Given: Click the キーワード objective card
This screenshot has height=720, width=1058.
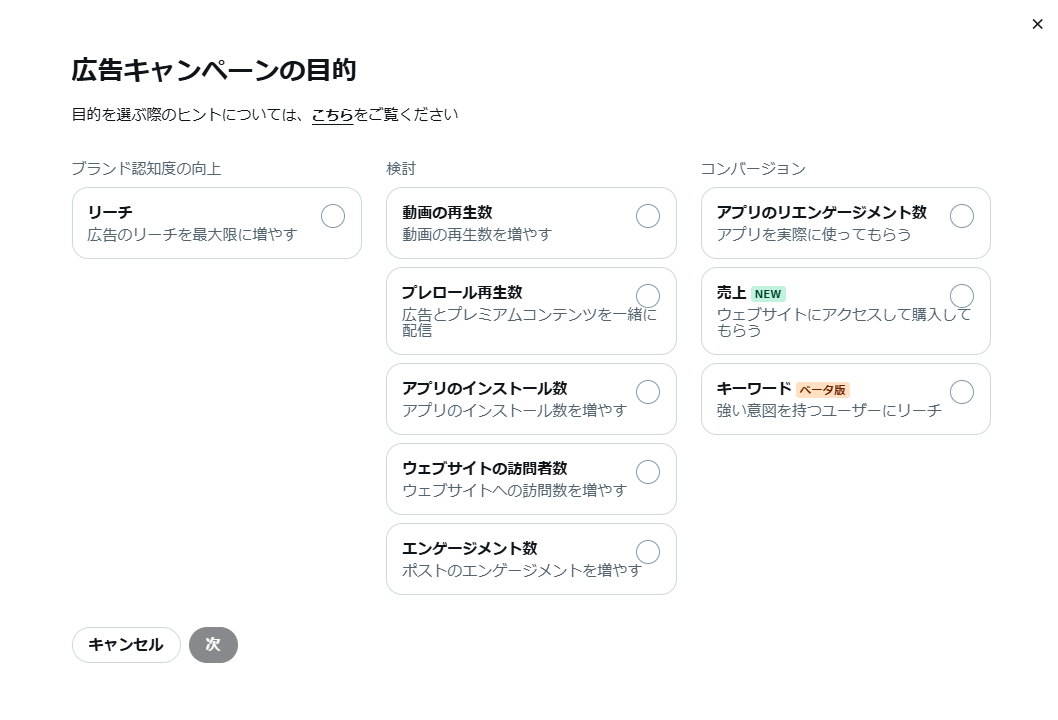Looking at the screenshot, I should tap(845, 398).
